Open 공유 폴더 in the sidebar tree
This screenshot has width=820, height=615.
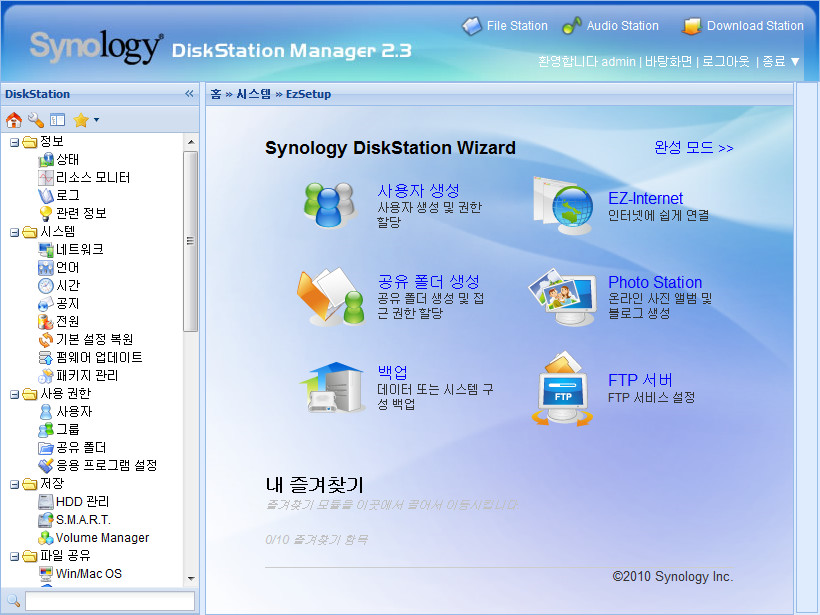[81, 448]
